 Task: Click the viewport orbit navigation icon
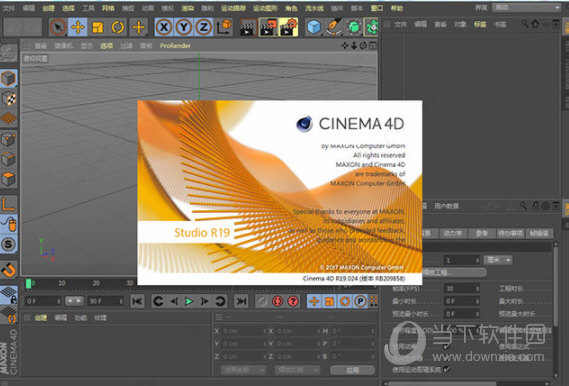pos(363,45)
